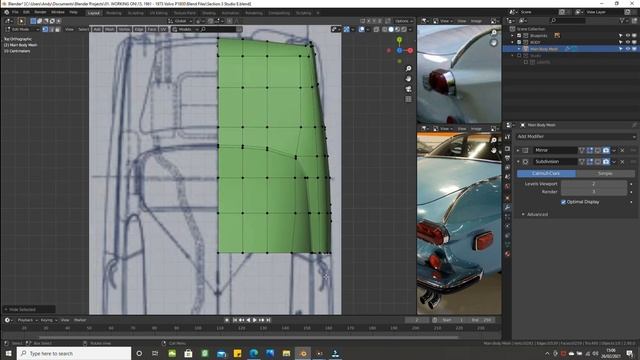Viewport: 640px width, 360px height.
Task: Open the Mesh menu in viewport header
Action: point(110,29)
